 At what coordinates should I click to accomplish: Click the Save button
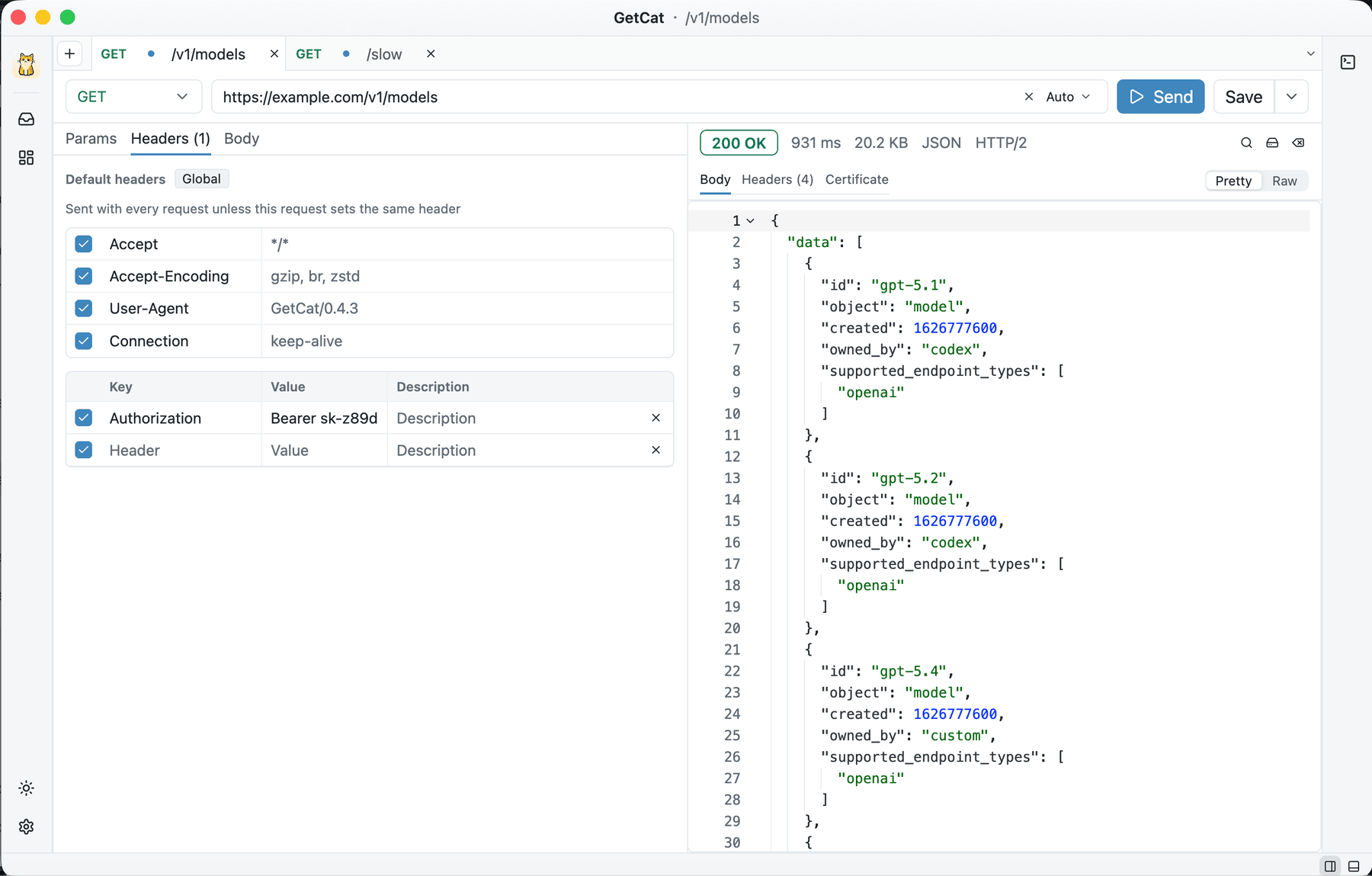click(x=1243, y=97)
